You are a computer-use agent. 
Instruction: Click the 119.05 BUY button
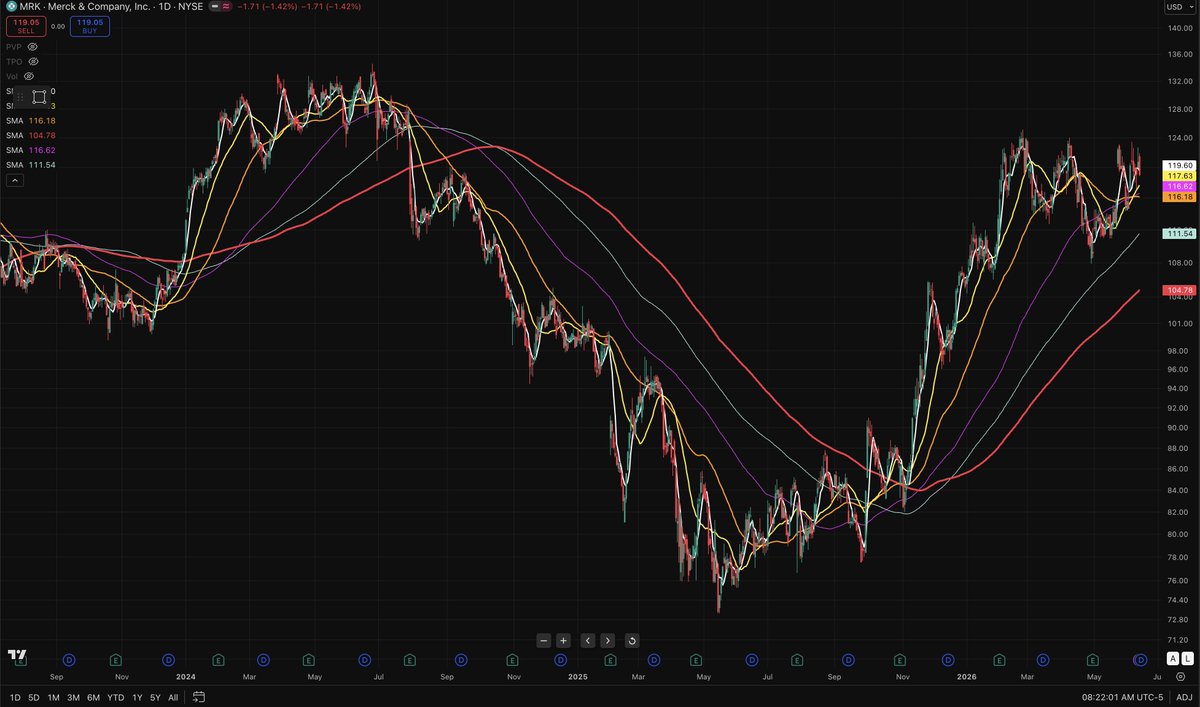coord(90,26)
